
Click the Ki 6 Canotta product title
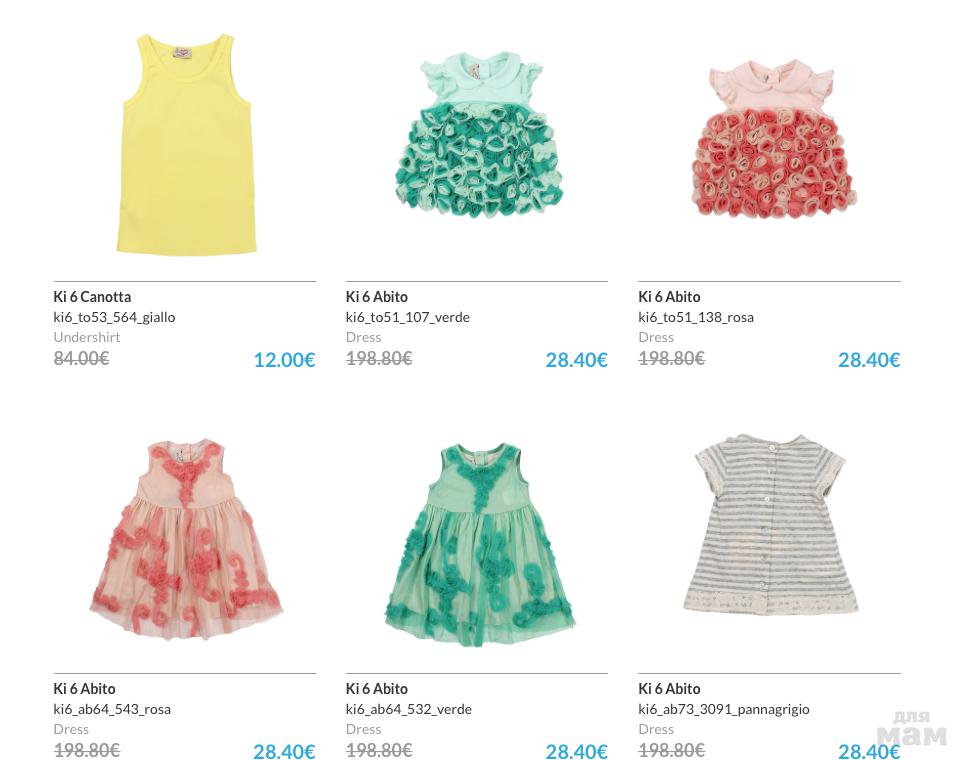pyautogui.click(x=92, y=297)
